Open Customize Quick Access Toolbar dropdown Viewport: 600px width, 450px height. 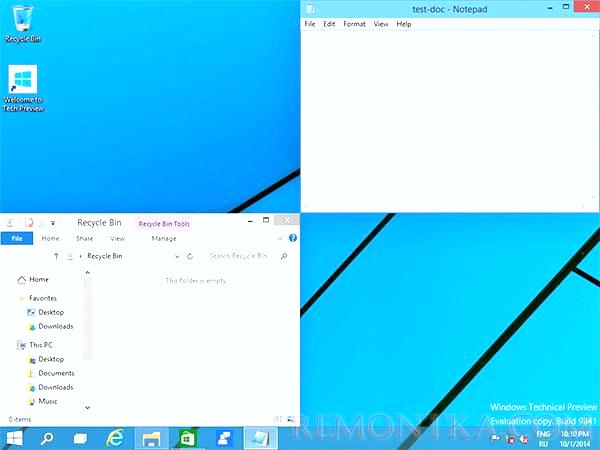click(x=53, y=223)
